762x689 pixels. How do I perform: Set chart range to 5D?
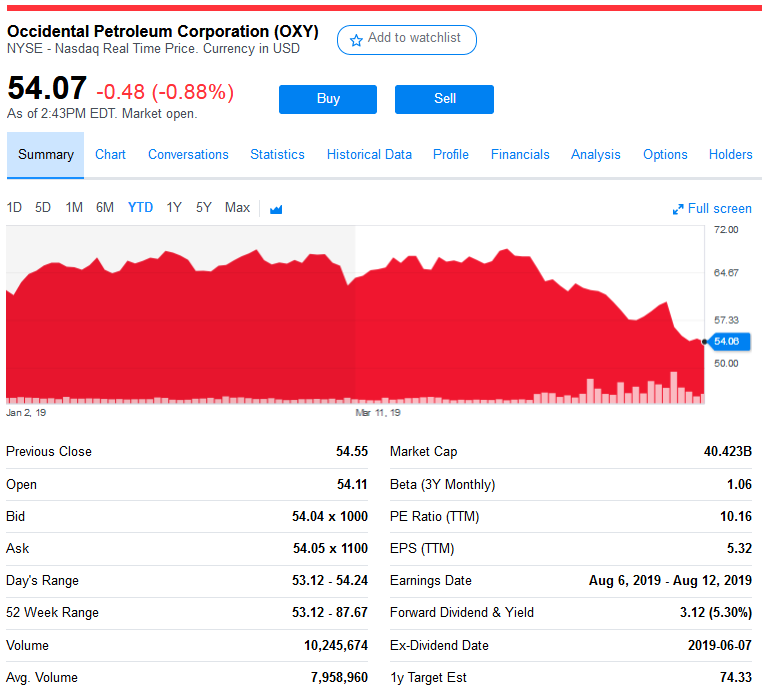coord(43,208)
